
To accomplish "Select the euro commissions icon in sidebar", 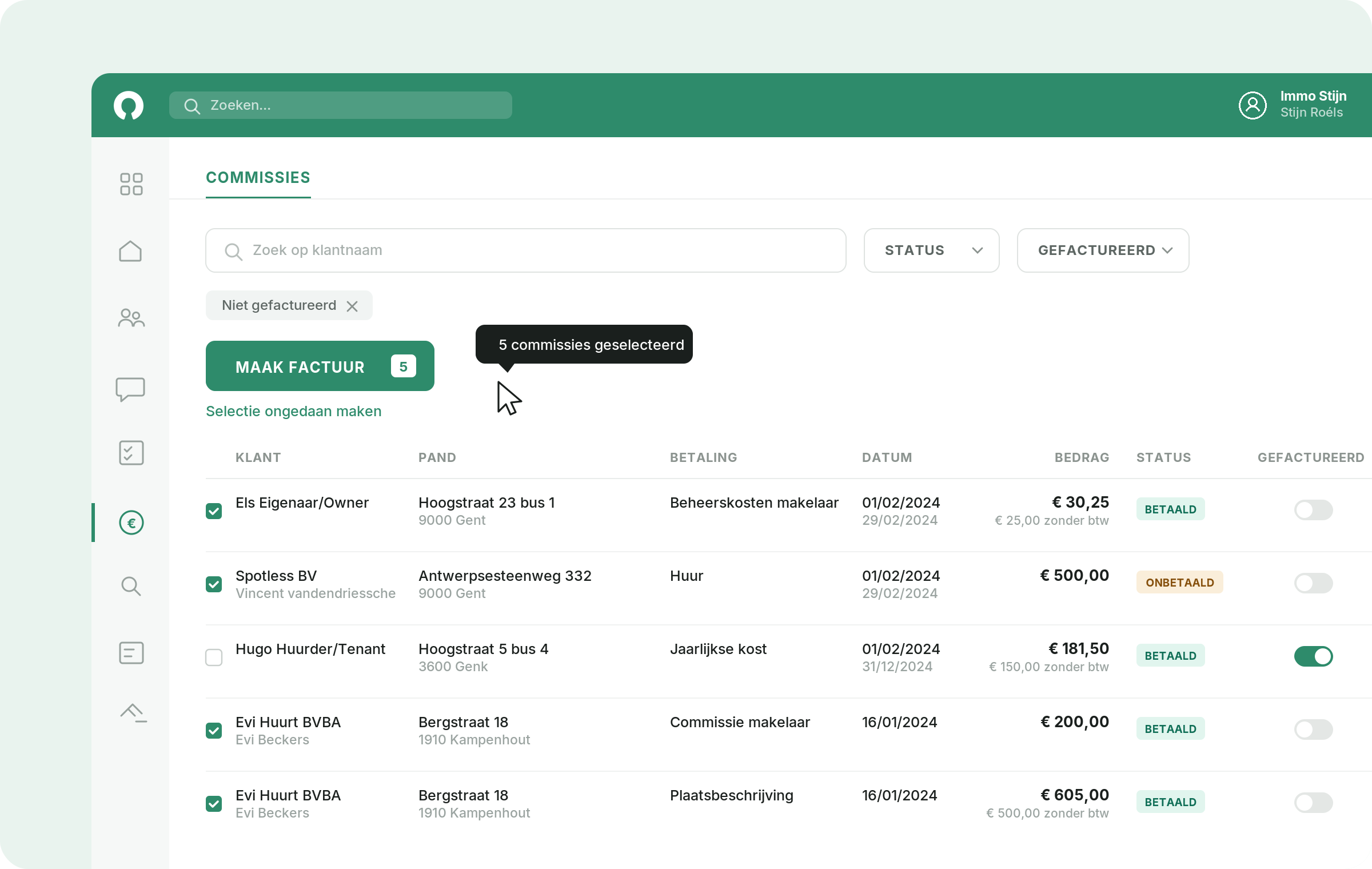I will tap(131, 523).
